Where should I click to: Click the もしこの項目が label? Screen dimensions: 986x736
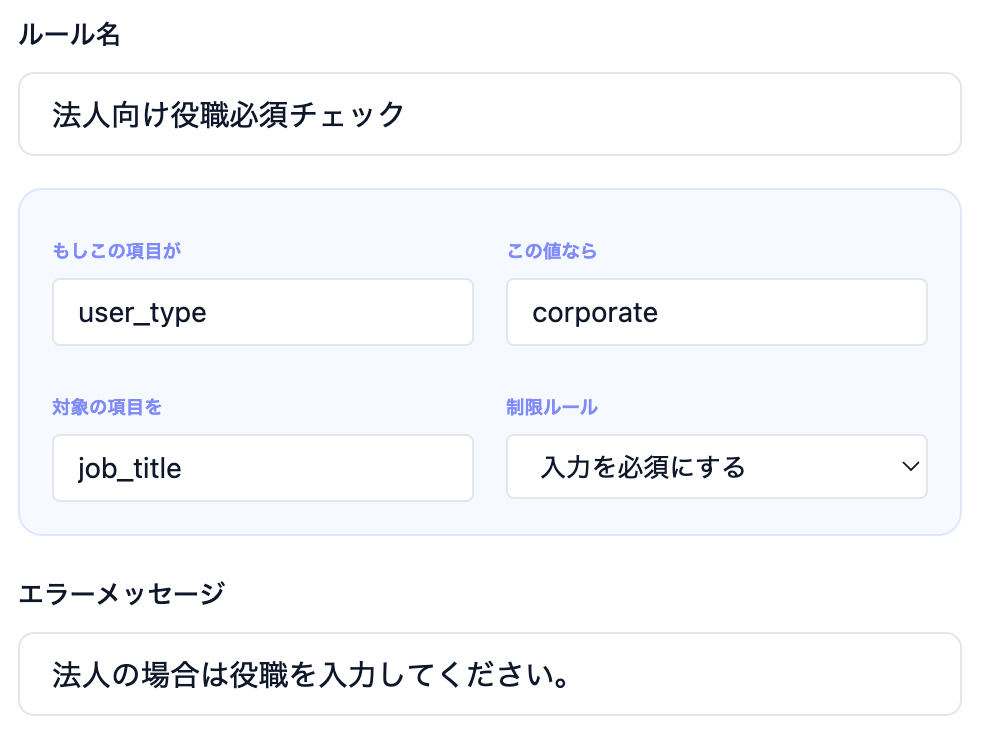tap(117, 251)
